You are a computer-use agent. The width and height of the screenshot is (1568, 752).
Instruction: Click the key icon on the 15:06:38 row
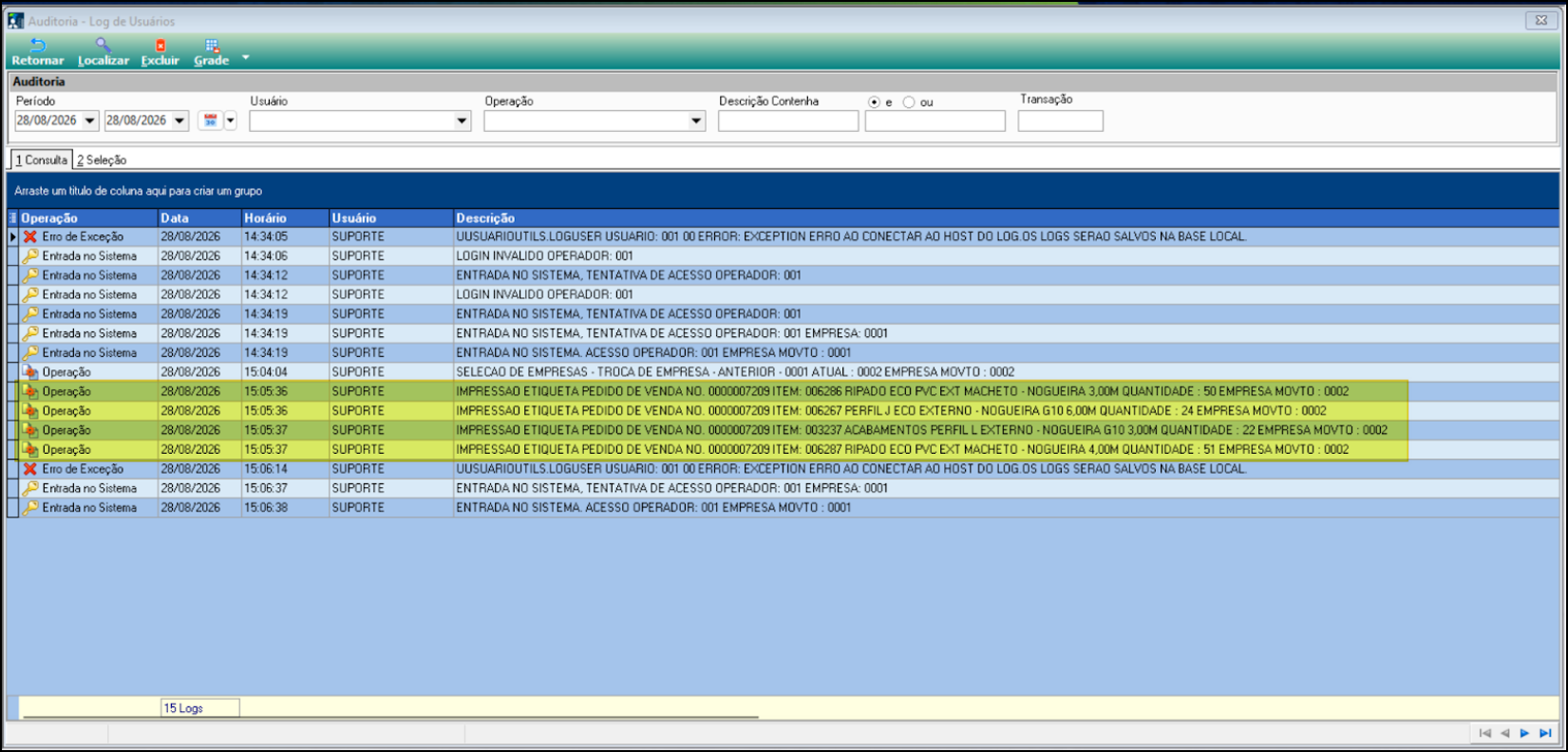[30, 508]
